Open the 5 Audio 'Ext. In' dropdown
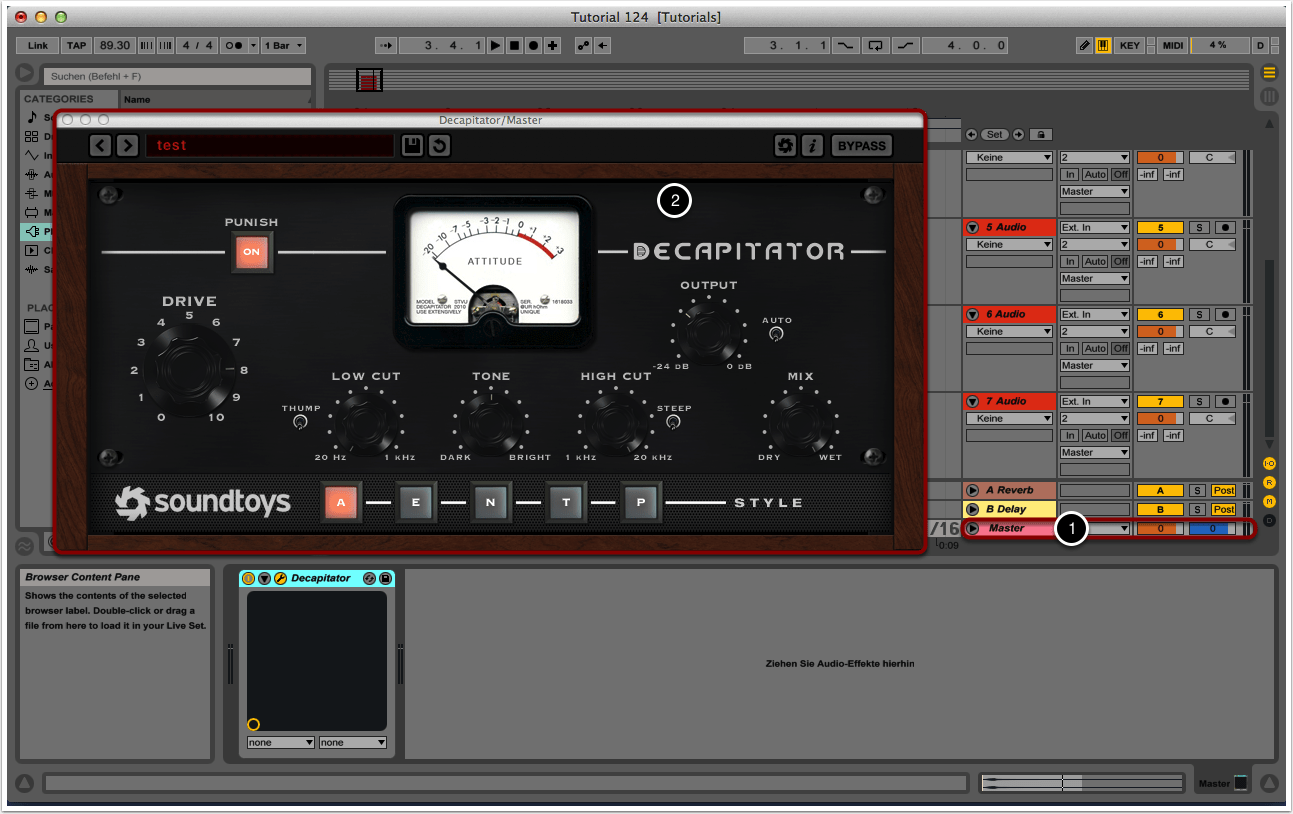The width and height of the screenshot is (1293, 814). point(1094,228)
